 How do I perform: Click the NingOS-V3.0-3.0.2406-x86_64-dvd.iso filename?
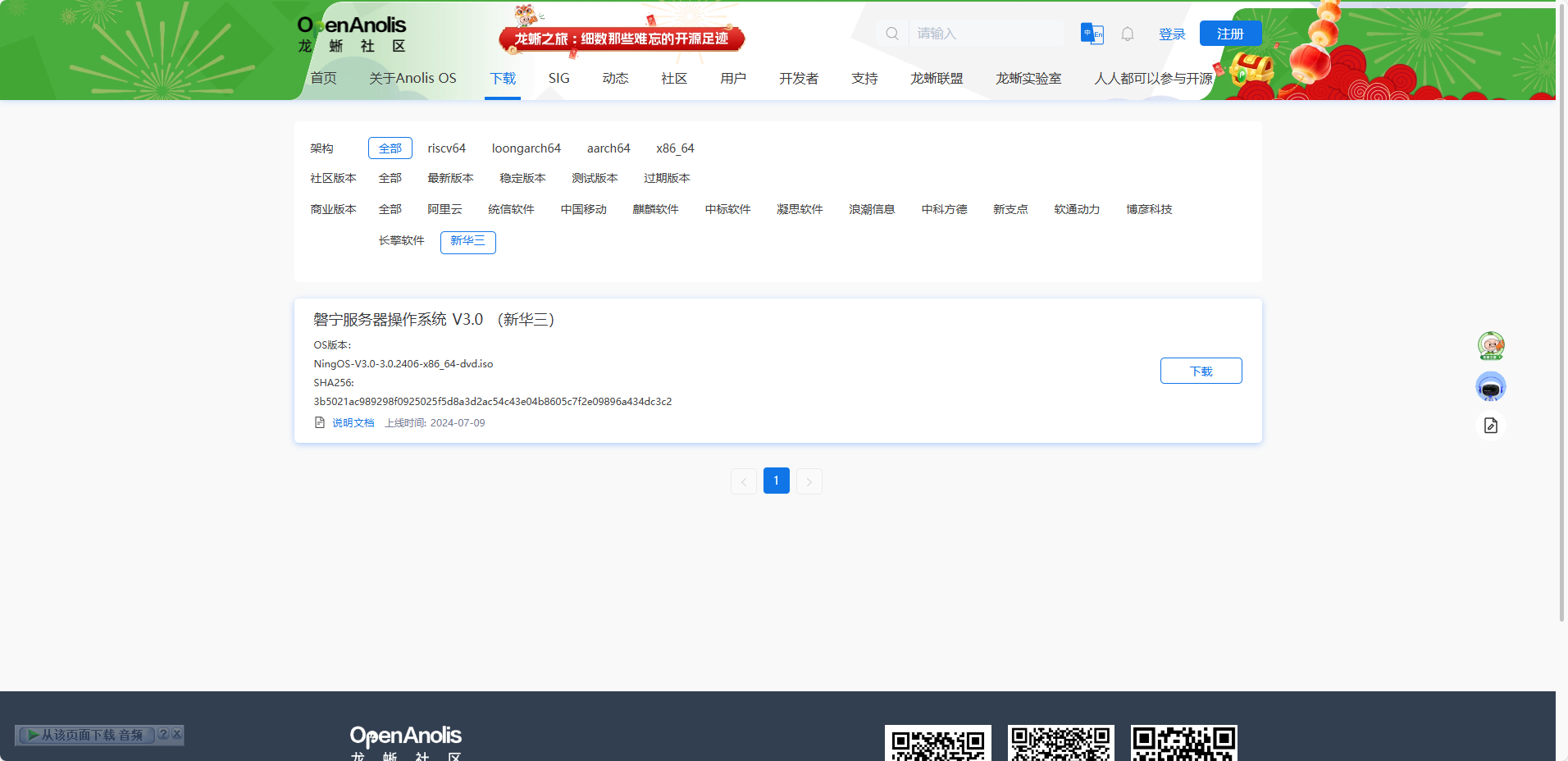[x=403, y=364]
